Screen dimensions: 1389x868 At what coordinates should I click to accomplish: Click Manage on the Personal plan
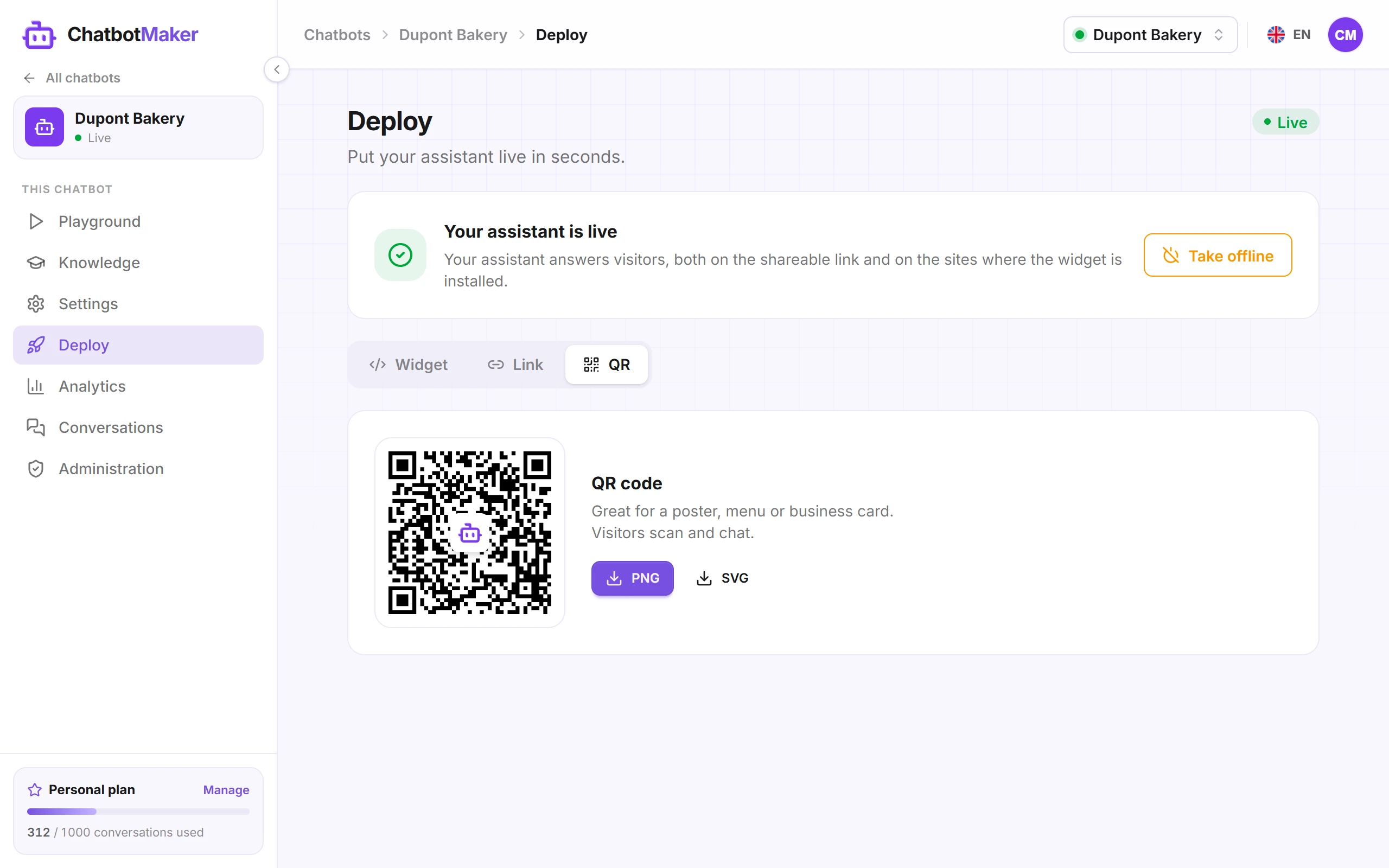(226, 790)
